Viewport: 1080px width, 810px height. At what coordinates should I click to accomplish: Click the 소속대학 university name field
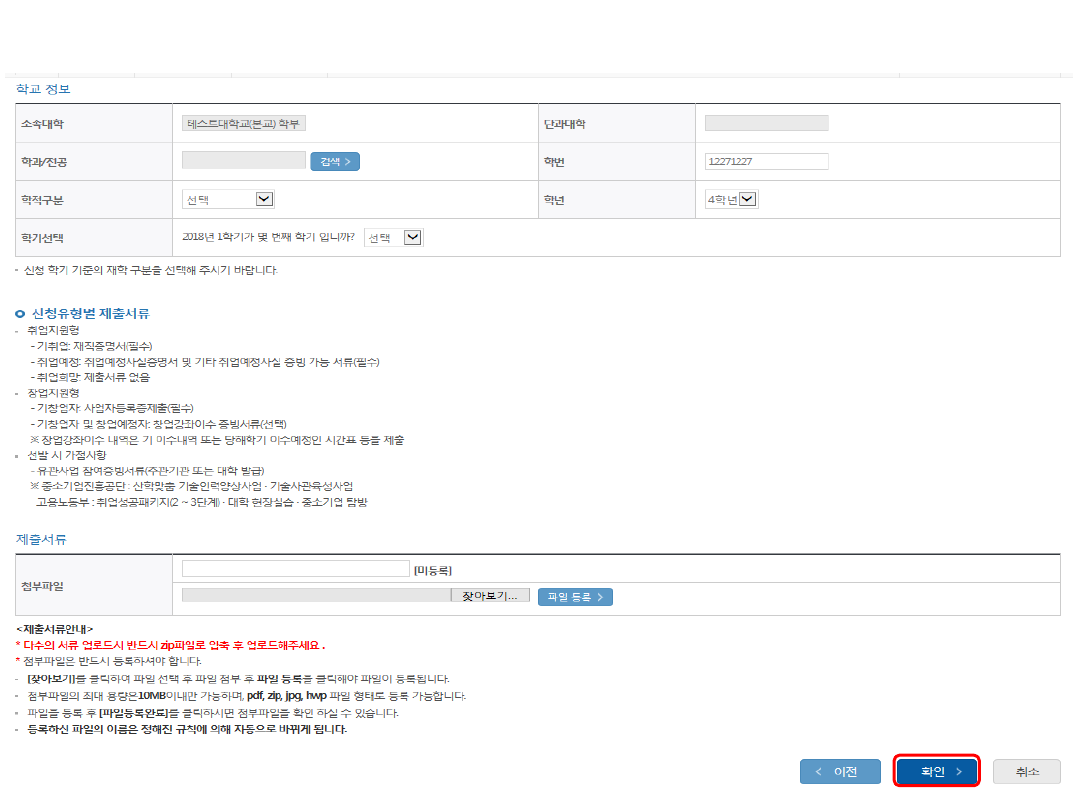244,124
